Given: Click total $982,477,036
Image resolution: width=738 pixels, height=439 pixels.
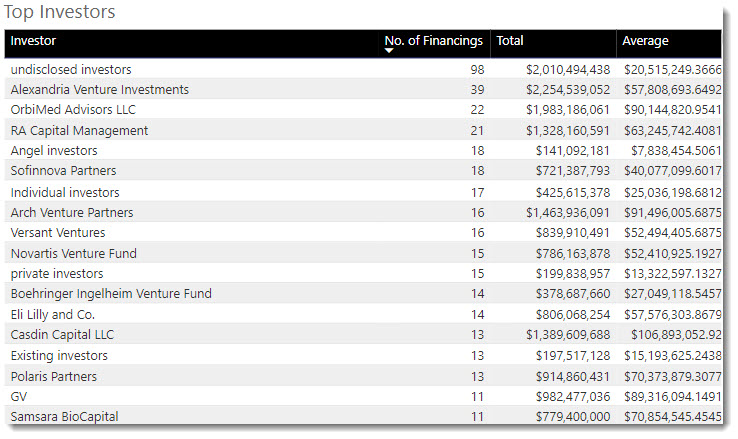Looking at the screenshot, I should click(x=572, y=397).
